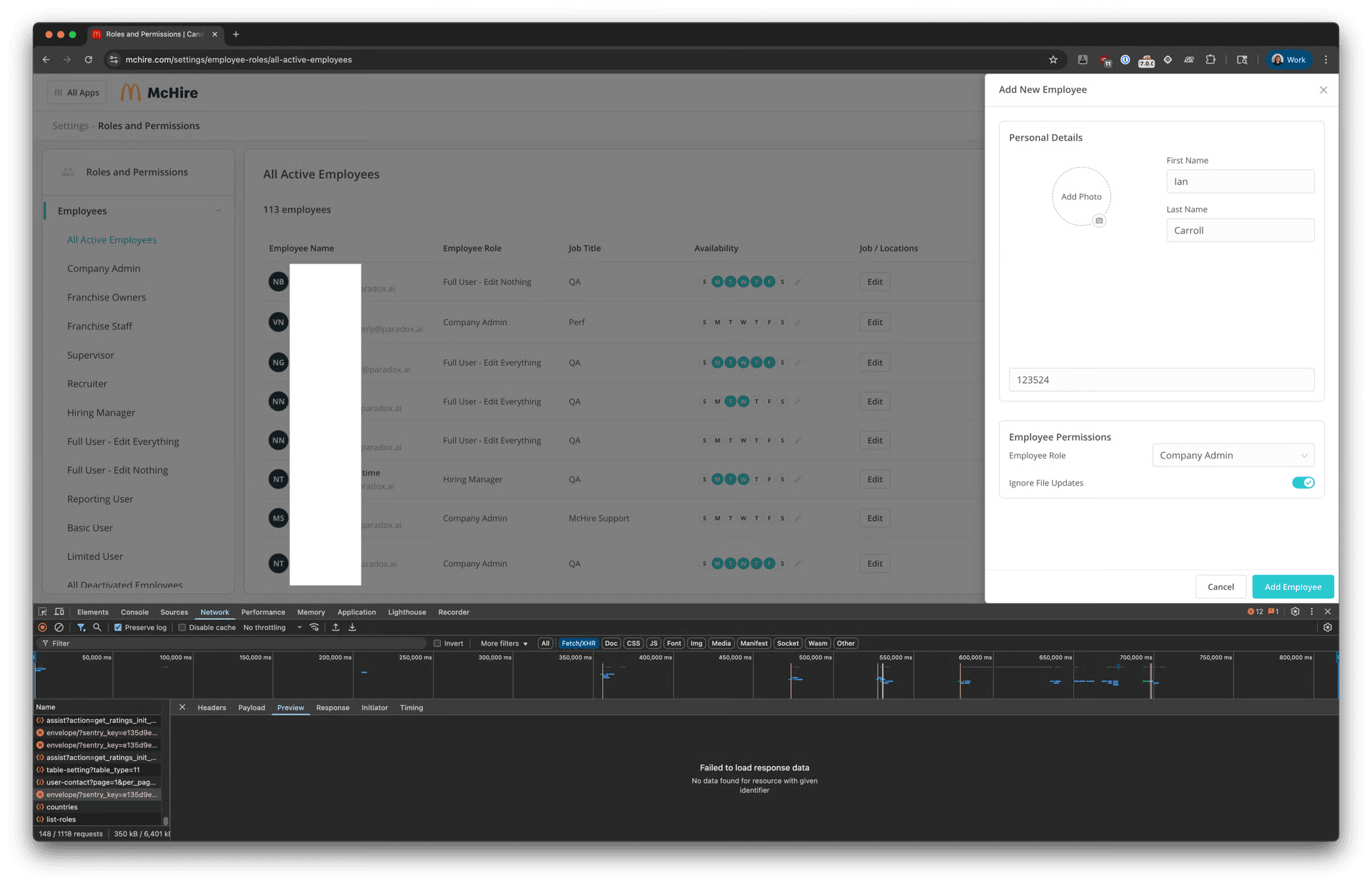Clear the DevTools network log
Screen dimensions: 1372x885
(x=59, y=627)
